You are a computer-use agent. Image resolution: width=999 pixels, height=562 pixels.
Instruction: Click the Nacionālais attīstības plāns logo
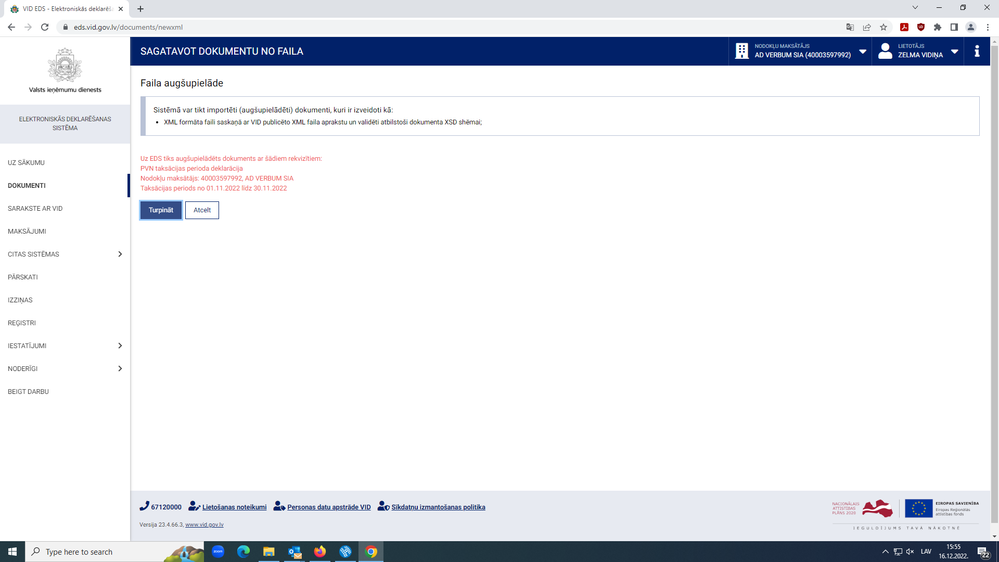point(862,508)
